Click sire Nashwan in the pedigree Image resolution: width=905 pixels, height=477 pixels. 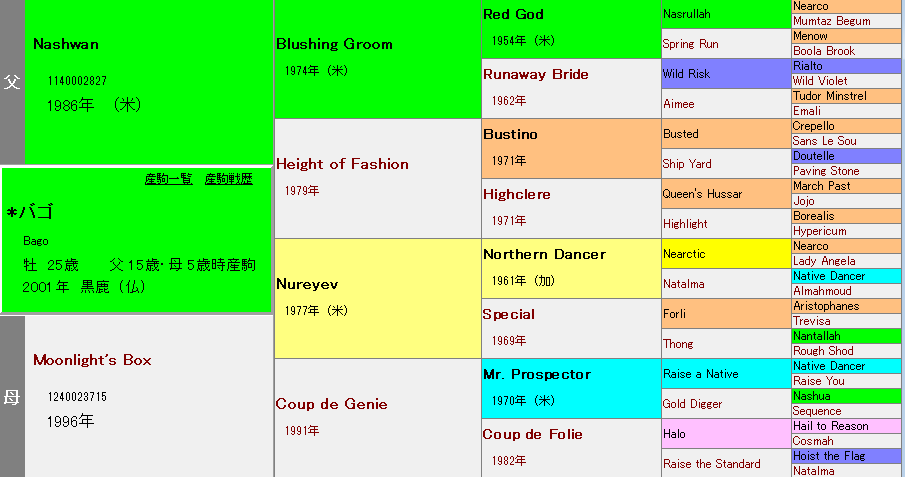pos(66,44)
